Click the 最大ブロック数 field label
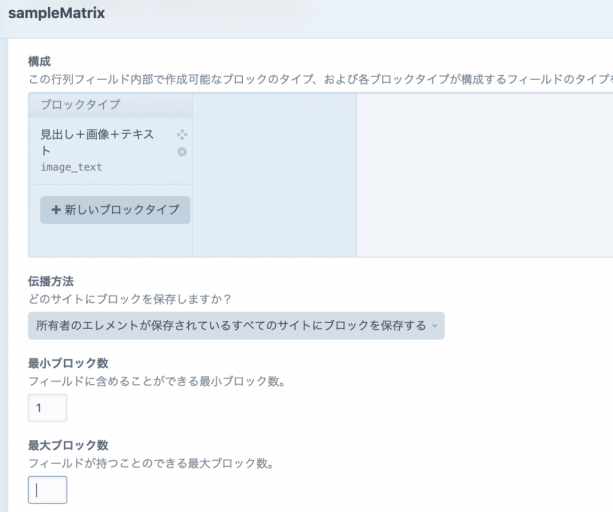613x512 pixels. point(68,445)
